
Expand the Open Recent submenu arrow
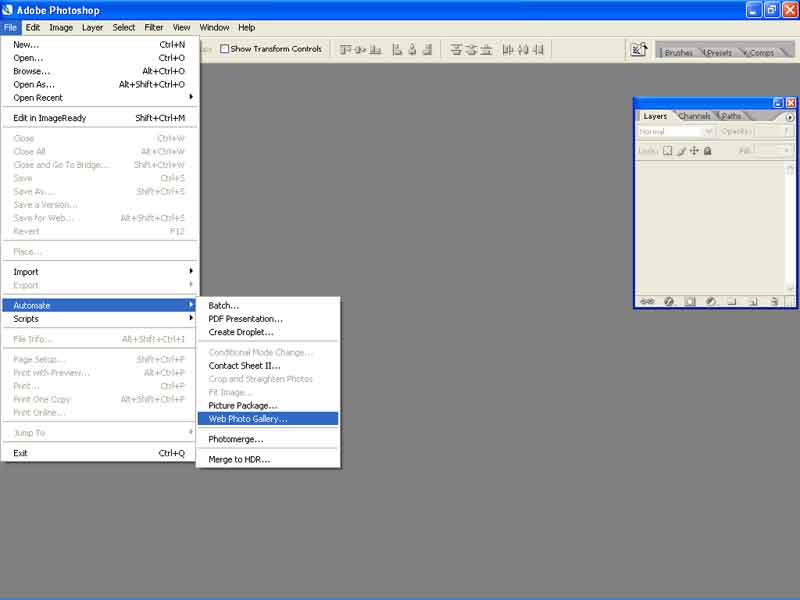[x=191, y=97]
